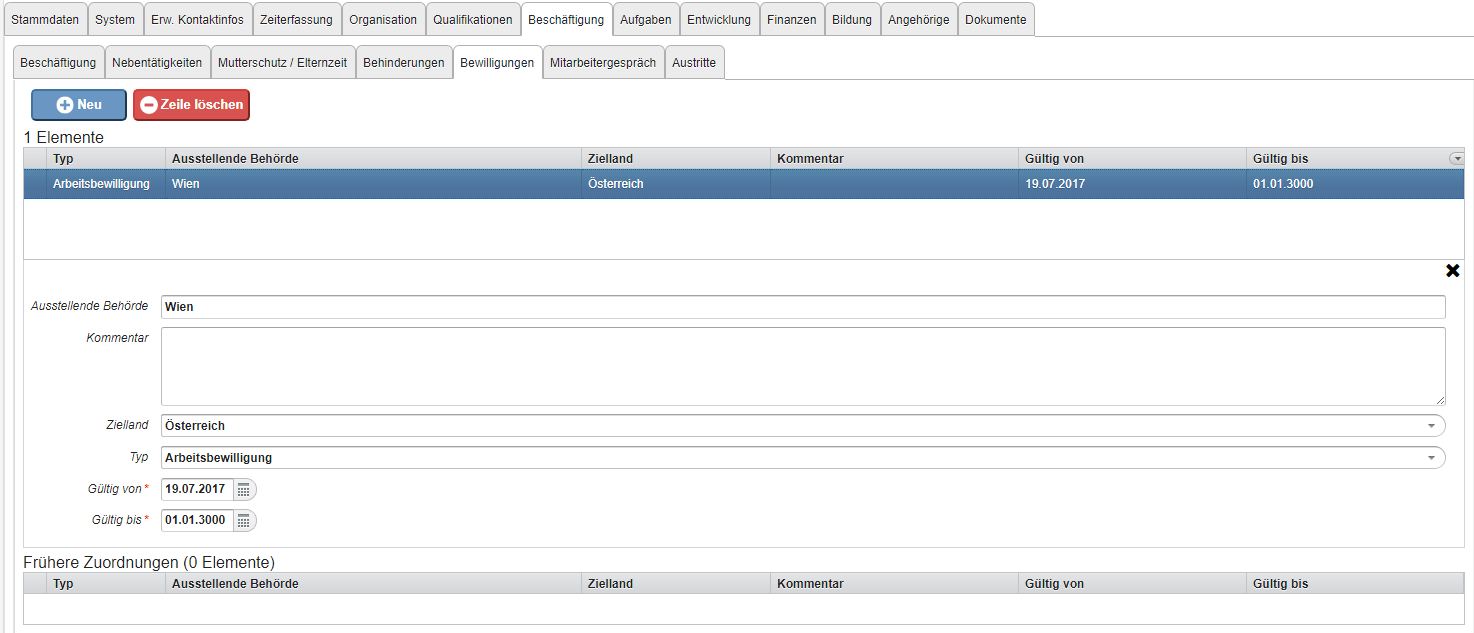This screenshot has width=1474, height=633.
Task: Open the Finanzen tab
Action: click(x=792, y=20)
